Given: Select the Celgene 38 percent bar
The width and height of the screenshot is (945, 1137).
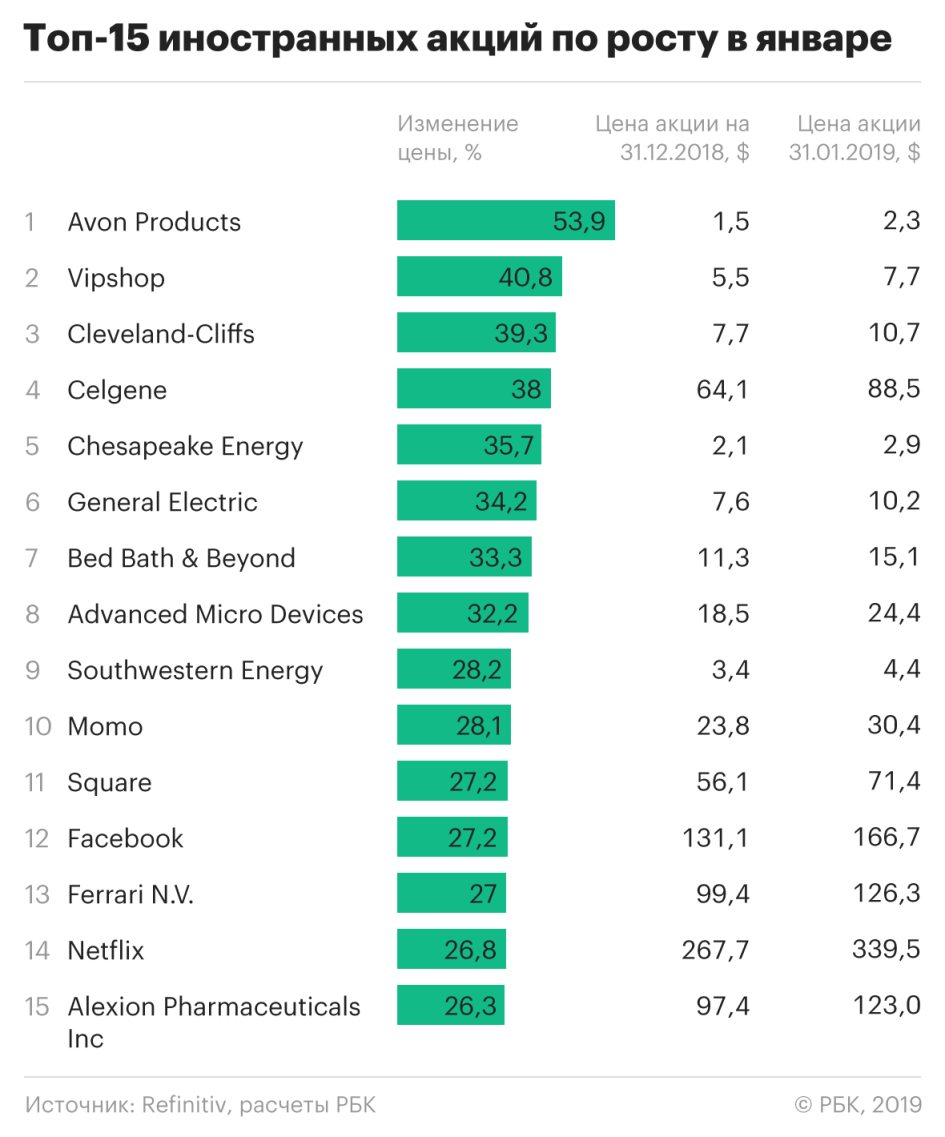Looking at the screenshot, I should click(x=474, y=389).
